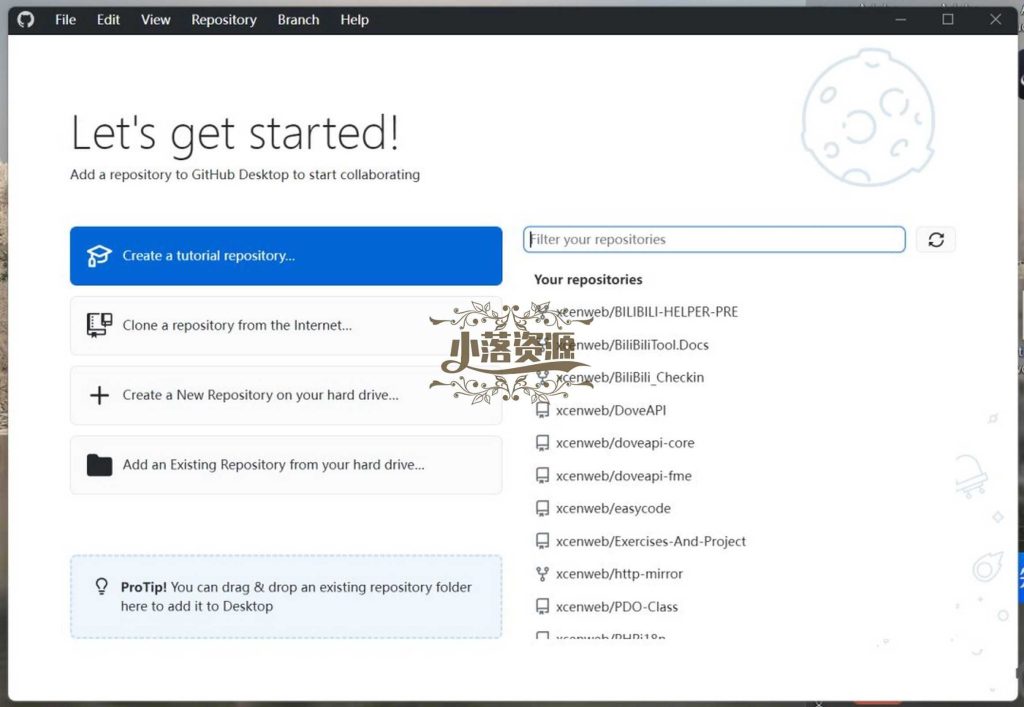The width and height of the screenshot is (1024, 707).
Task: Focus the Filter your repositories field
Action: click(714, 240)
